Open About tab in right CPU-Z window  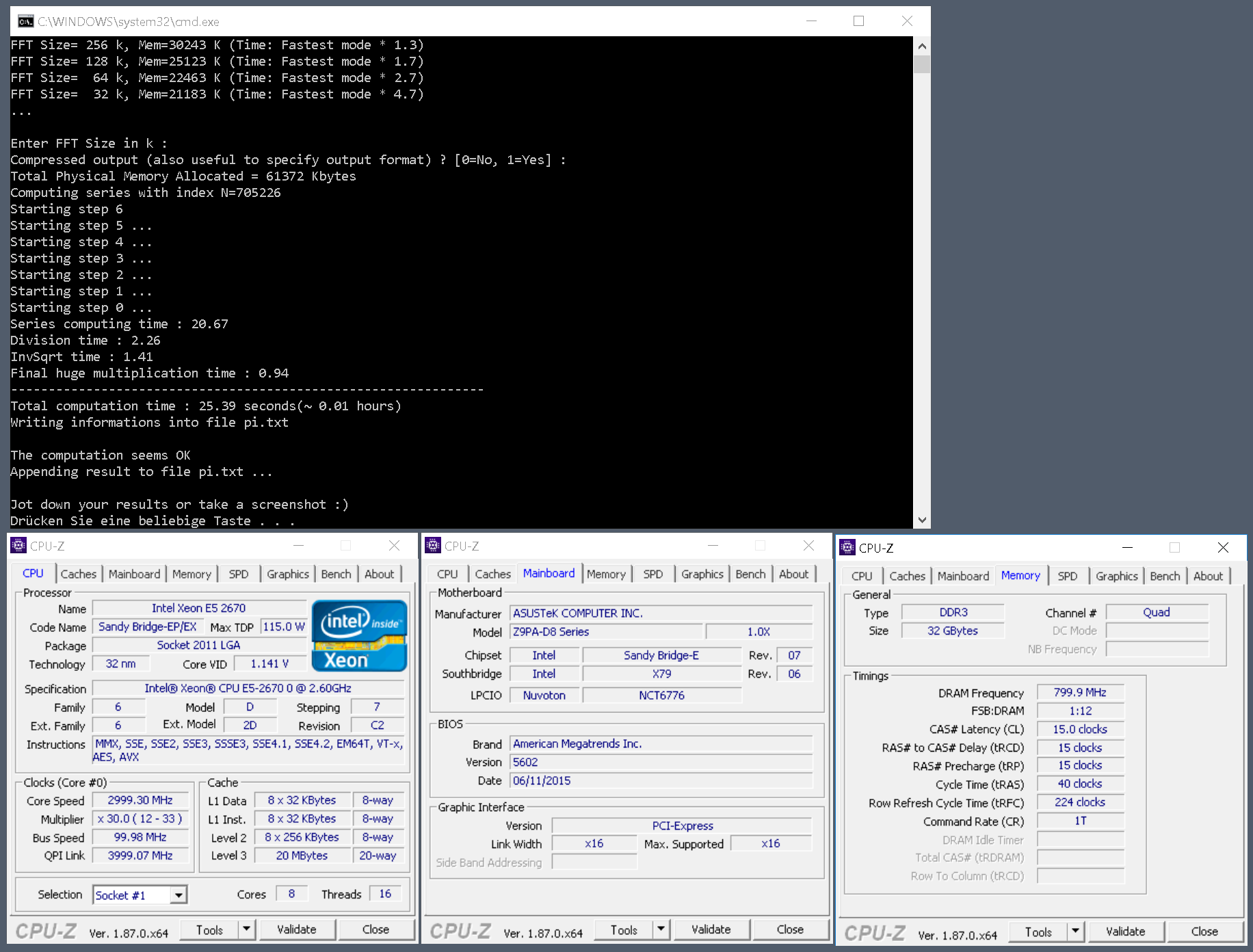click(1208, 576)
